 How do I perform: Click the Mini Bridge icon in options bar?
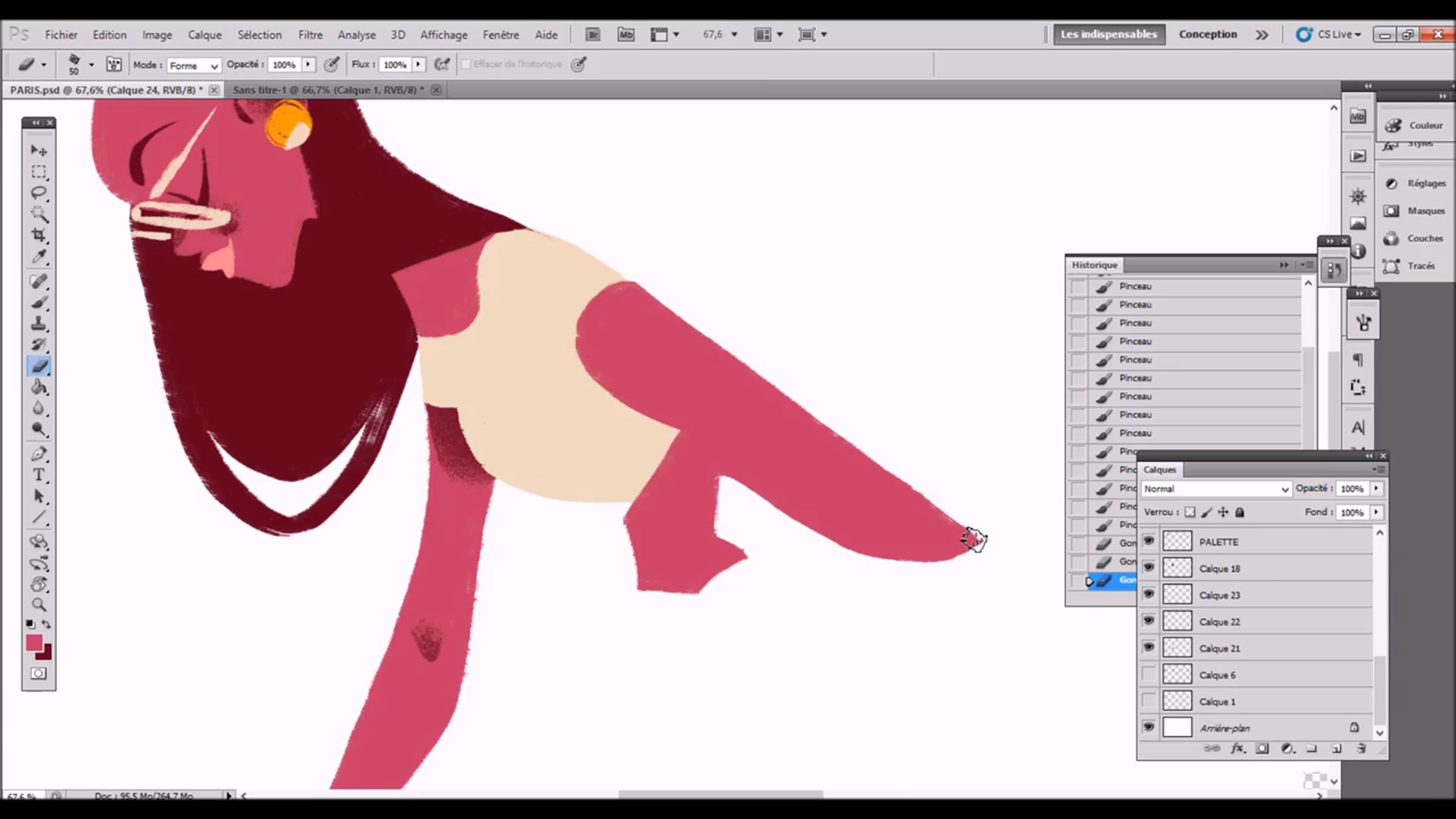click(x=625, y=35)
